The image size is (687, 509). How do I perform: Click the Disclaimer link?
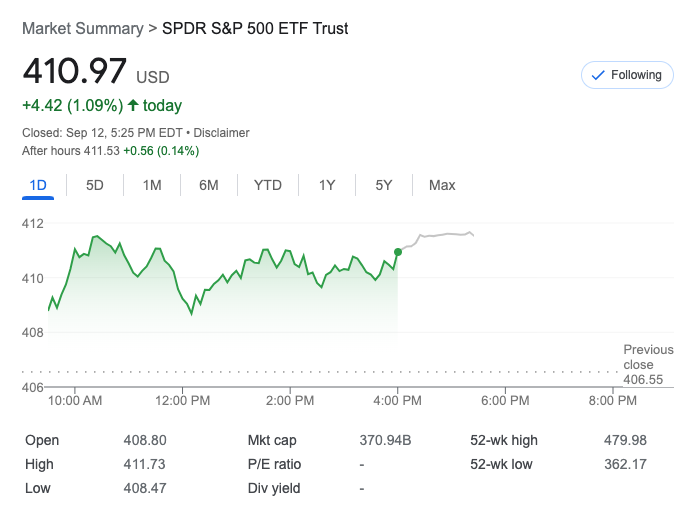(221, 133)
